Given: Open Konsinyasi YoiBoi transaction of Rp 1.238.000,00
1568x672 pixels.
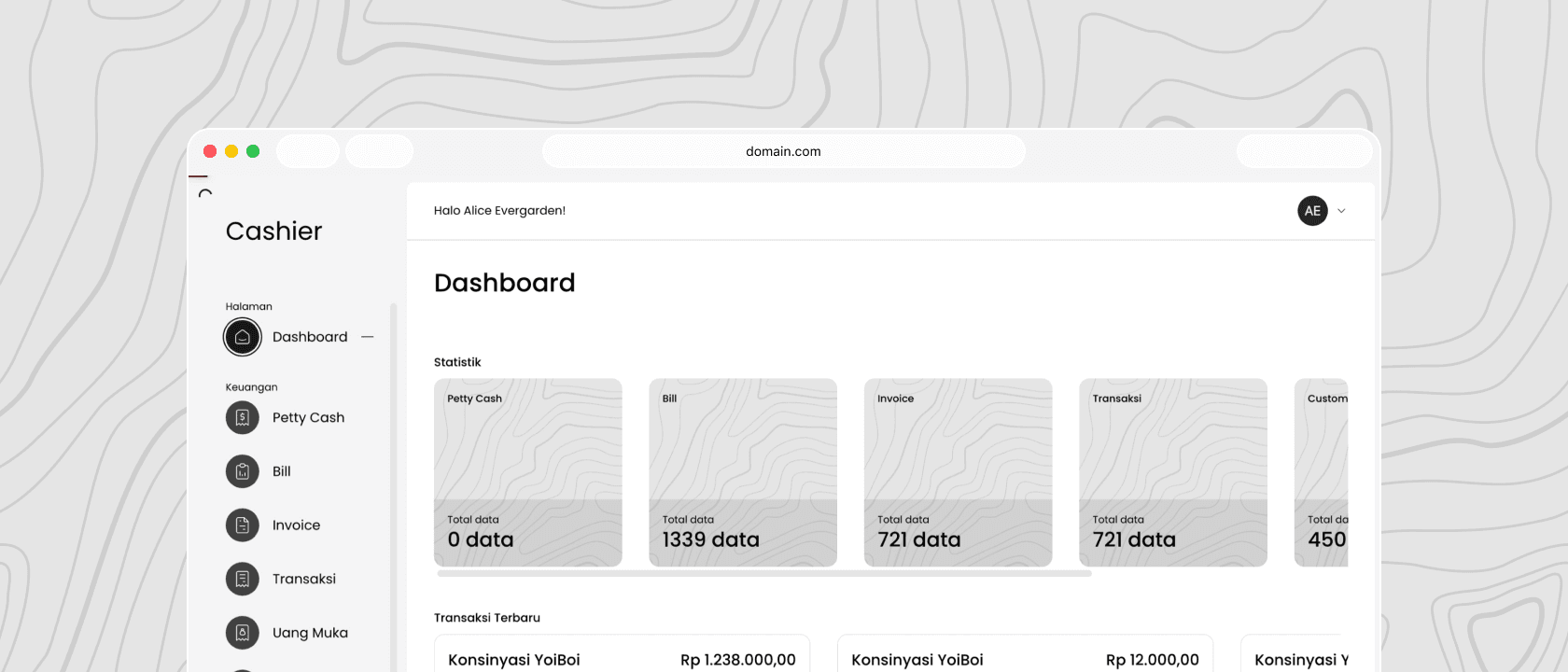Looking at the screenshot, I should click(622, 654).
